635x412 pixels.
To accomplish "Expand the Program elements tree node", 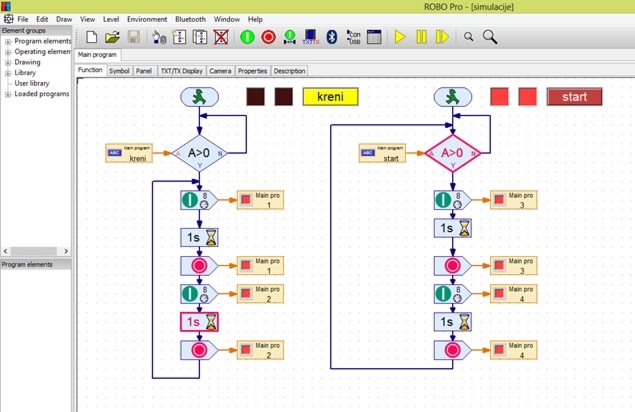I will 8,41.
